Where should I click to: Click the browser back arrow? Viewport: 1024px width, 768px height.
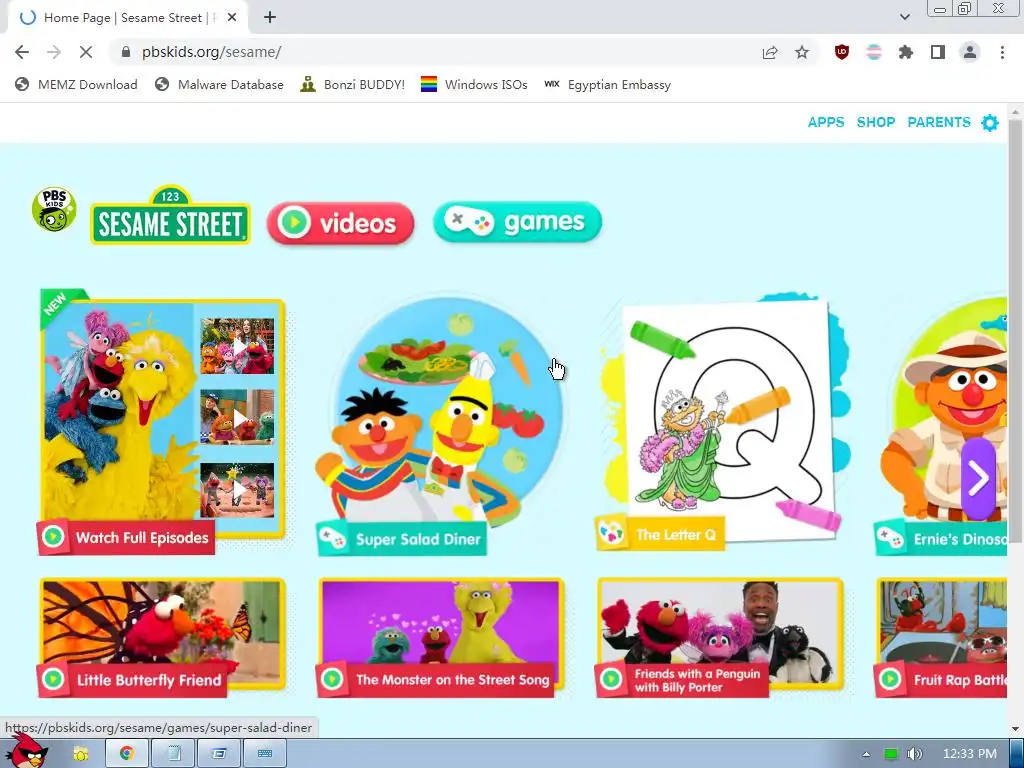coord(22,52)
